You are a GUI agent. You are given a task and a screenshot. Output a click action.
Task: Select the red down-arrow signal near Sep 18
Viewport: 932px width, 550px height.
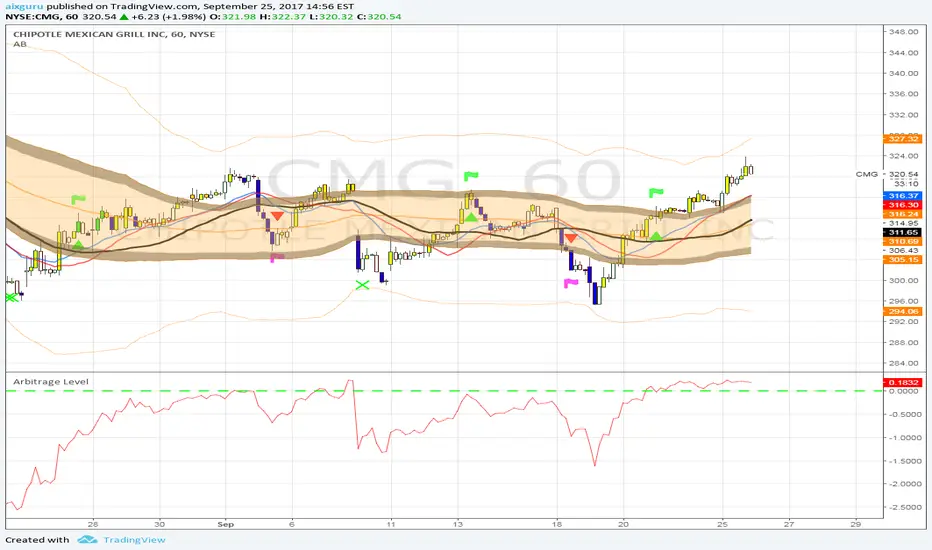(571, 238)
